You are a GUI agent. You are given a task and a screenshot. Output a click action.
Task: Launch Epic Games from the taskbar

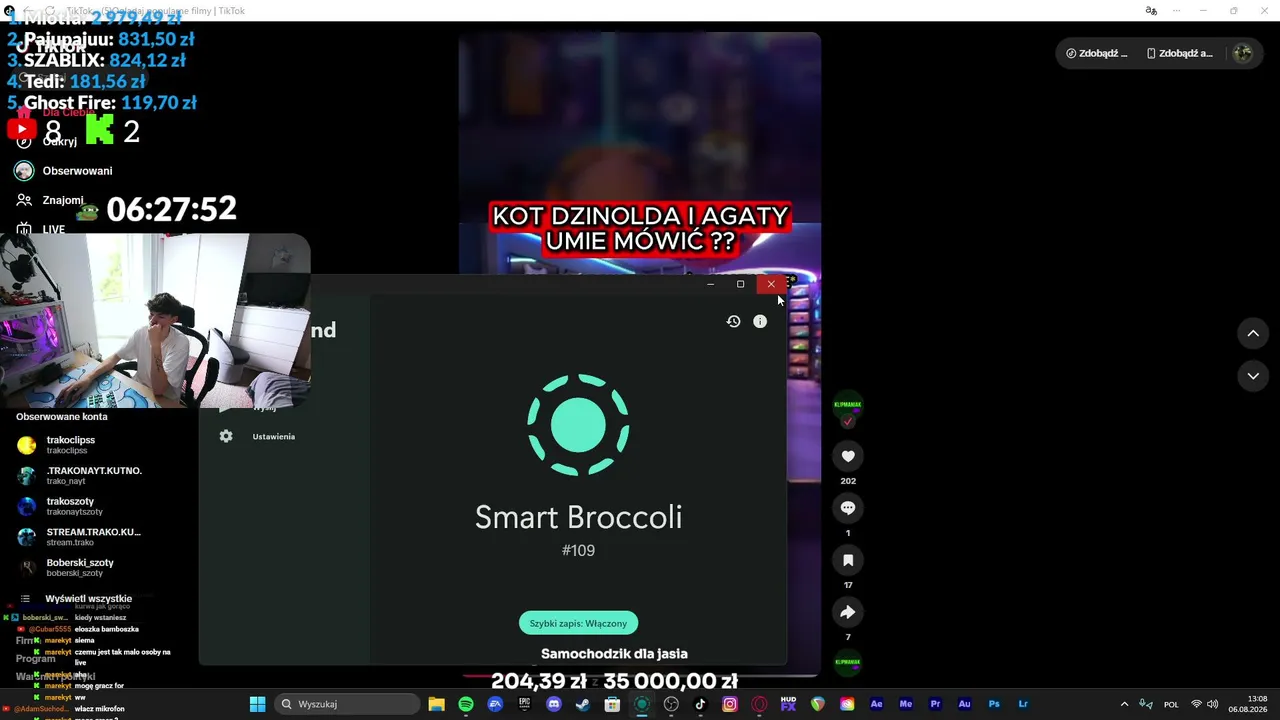click(524, 704)
